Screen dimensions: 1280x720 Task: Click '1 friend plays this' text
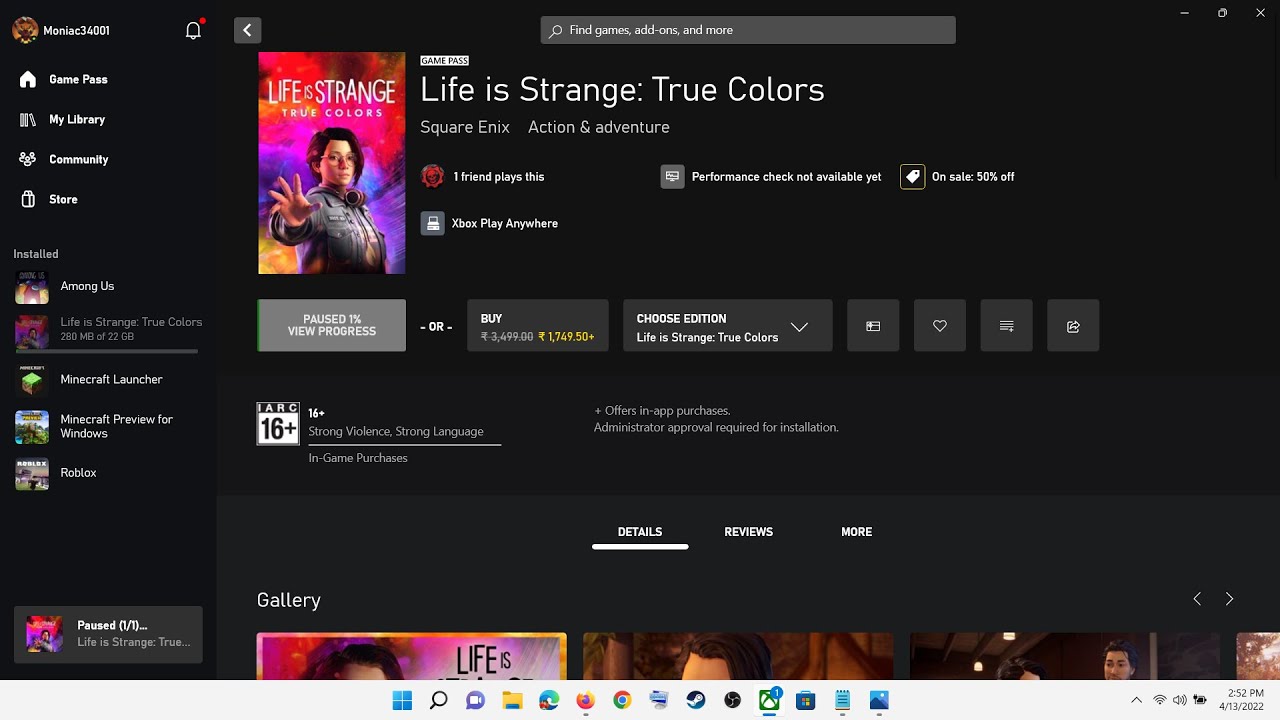[x=499, y=177]
